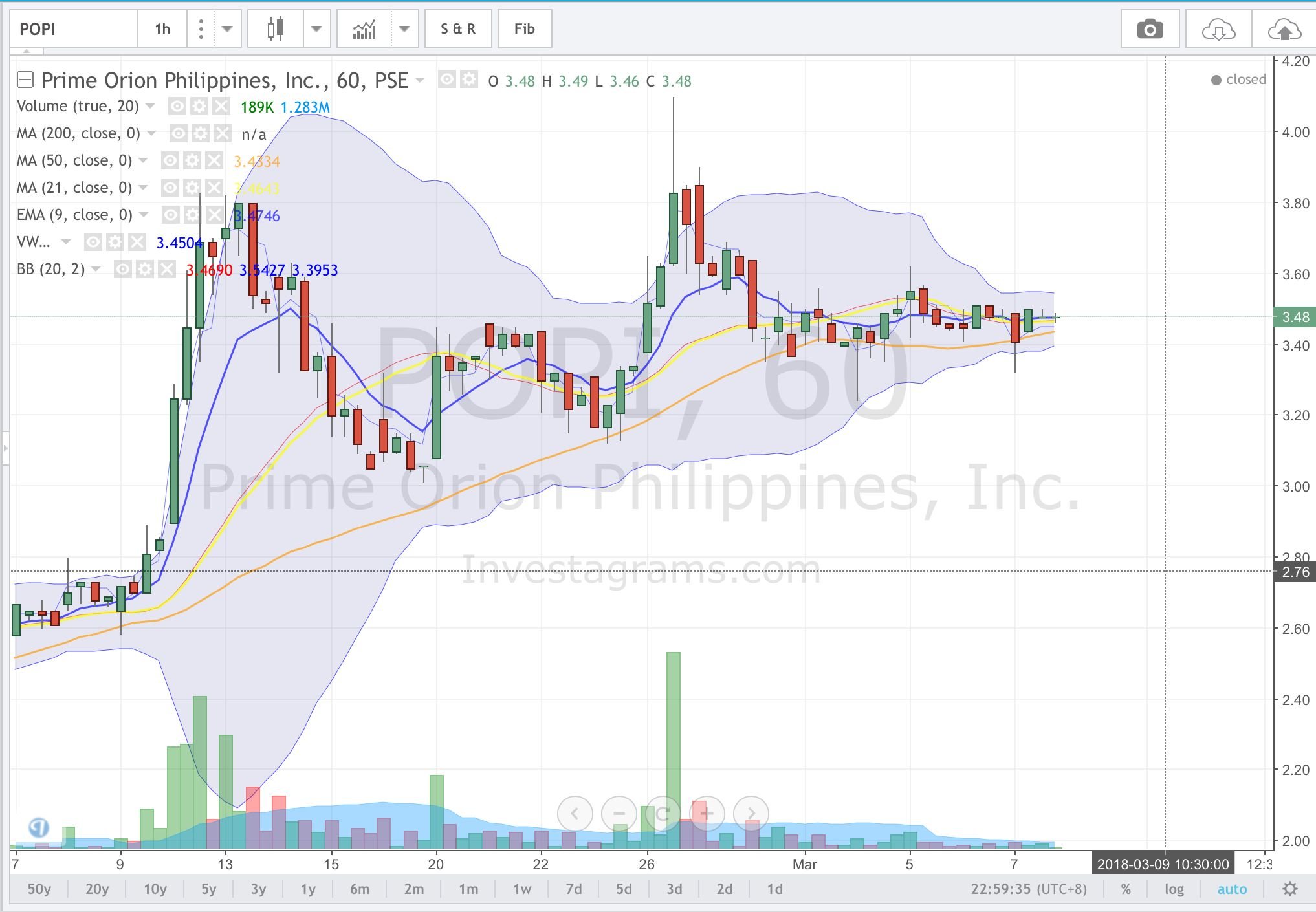Remove the MA 21 indicator
Screen dimensions: 1316x912
coord(214,188)
